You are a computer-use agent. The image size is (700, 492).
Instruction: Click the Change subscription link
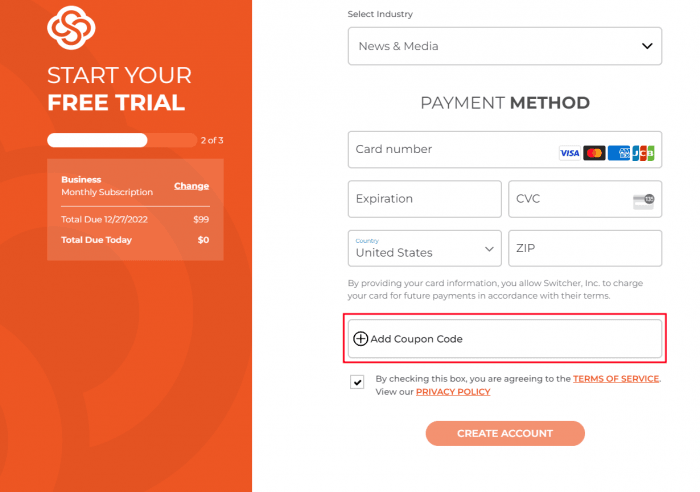tap(192, 186)
